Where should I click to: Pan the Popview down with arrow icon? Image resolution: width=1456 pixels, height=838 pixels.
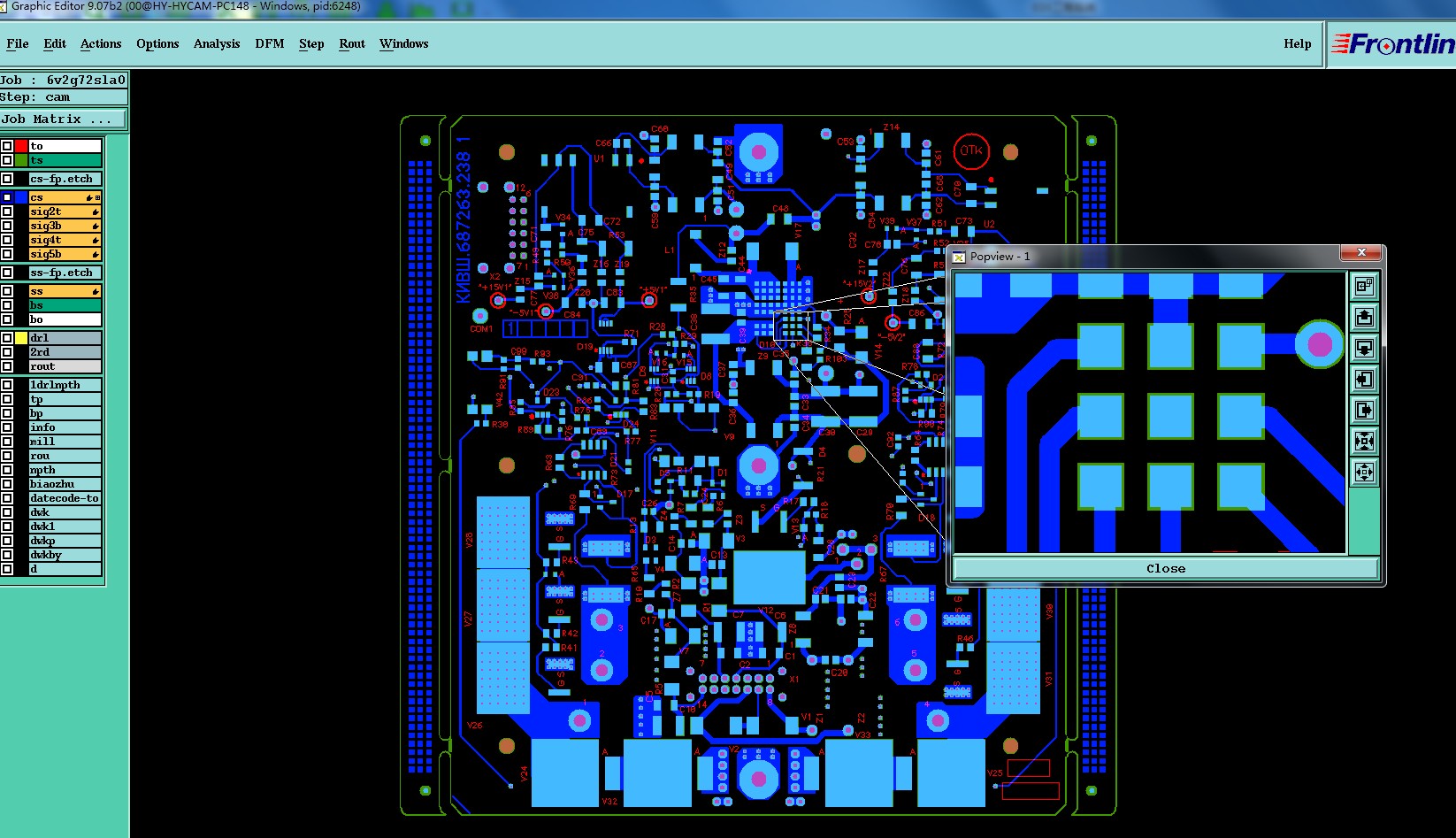click(1364, 348)
